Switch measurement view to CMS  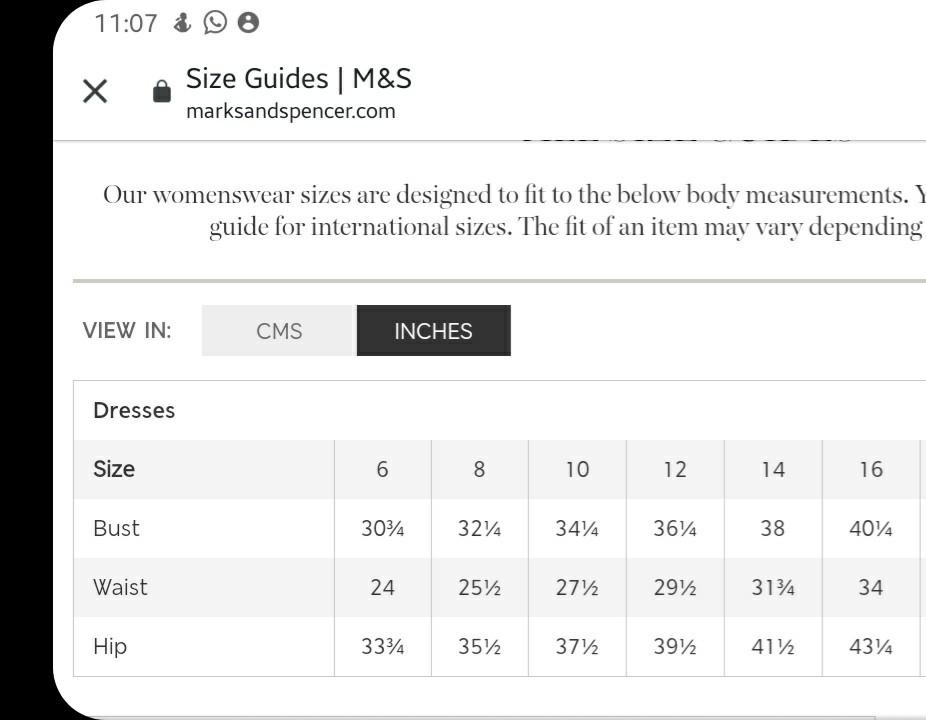279,331
